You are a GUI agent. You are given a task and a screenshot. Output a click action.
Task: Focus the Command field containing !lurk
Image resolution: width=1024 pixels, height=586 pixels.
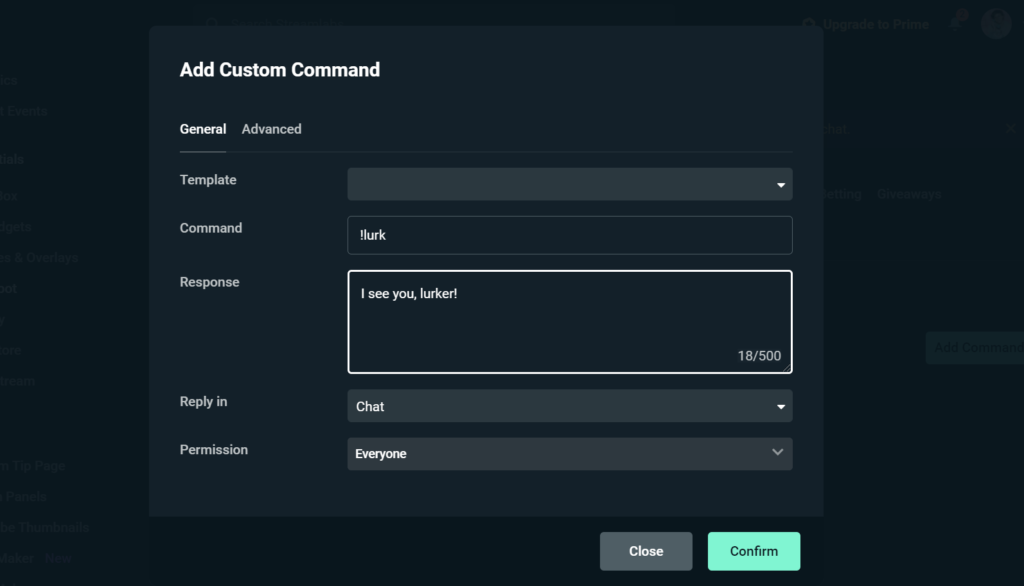coord(569,235)
